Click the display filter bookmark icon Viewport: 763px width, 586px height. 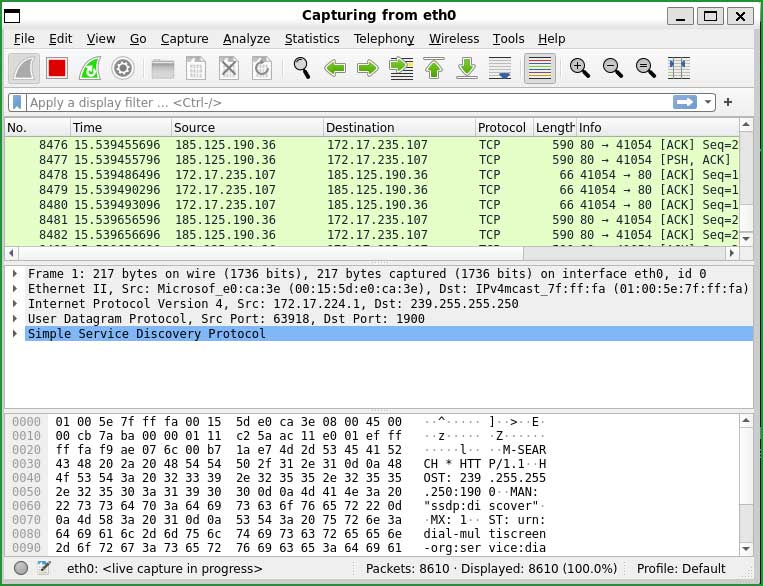point(17,102)
